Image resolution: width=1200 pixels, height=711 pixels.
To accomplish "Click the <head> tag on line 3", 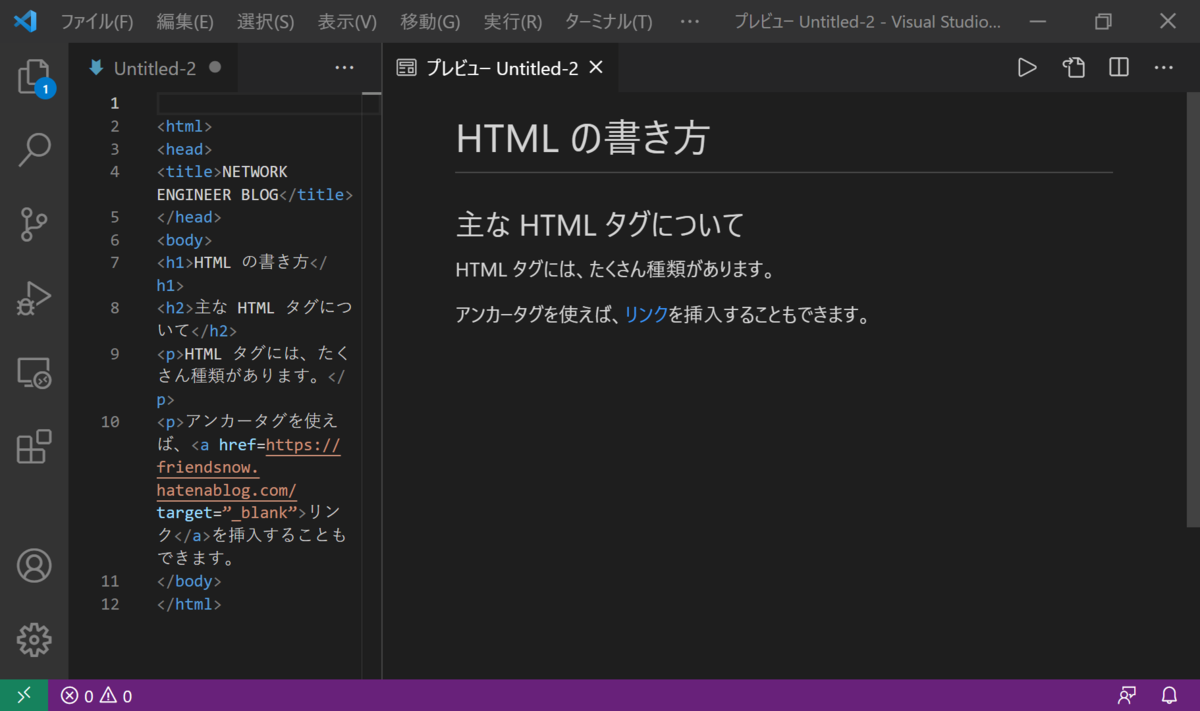I will (x=184, y=149).
